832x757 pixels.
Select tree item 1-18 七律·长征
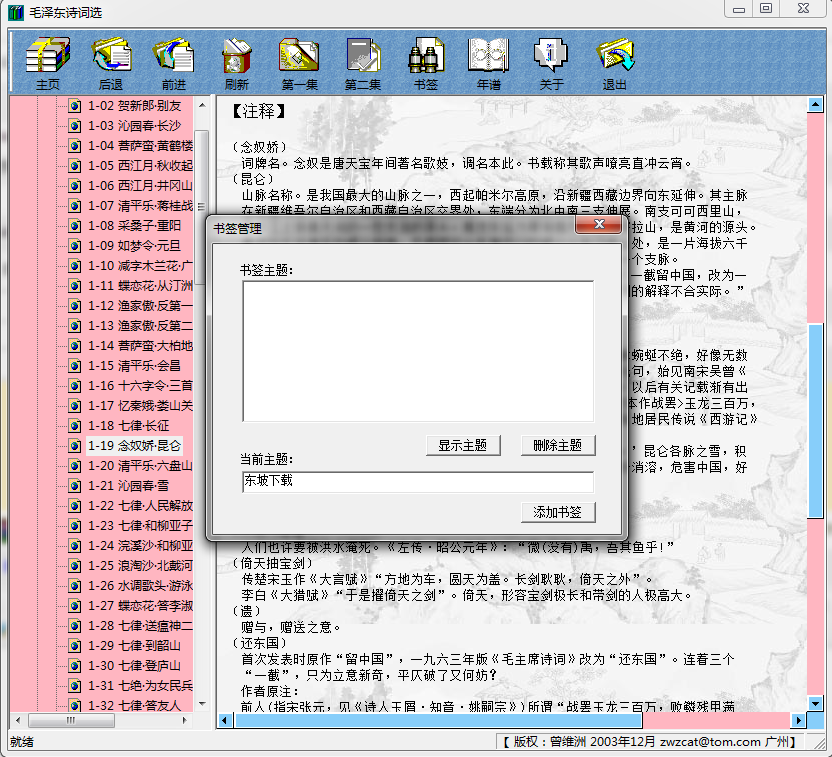pos(128,425)
